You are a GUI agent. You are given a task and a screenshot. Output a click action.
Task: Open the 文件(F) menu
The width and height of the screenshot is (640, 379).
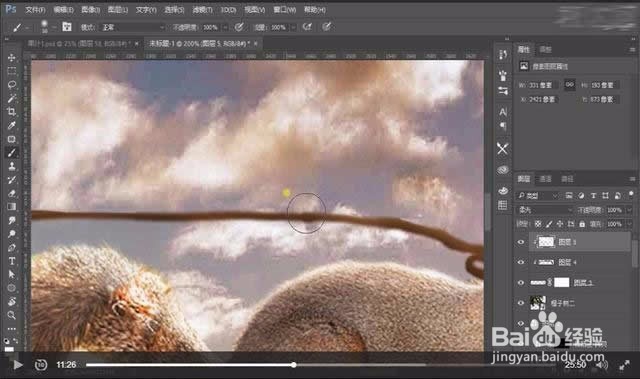coord(36,9)
